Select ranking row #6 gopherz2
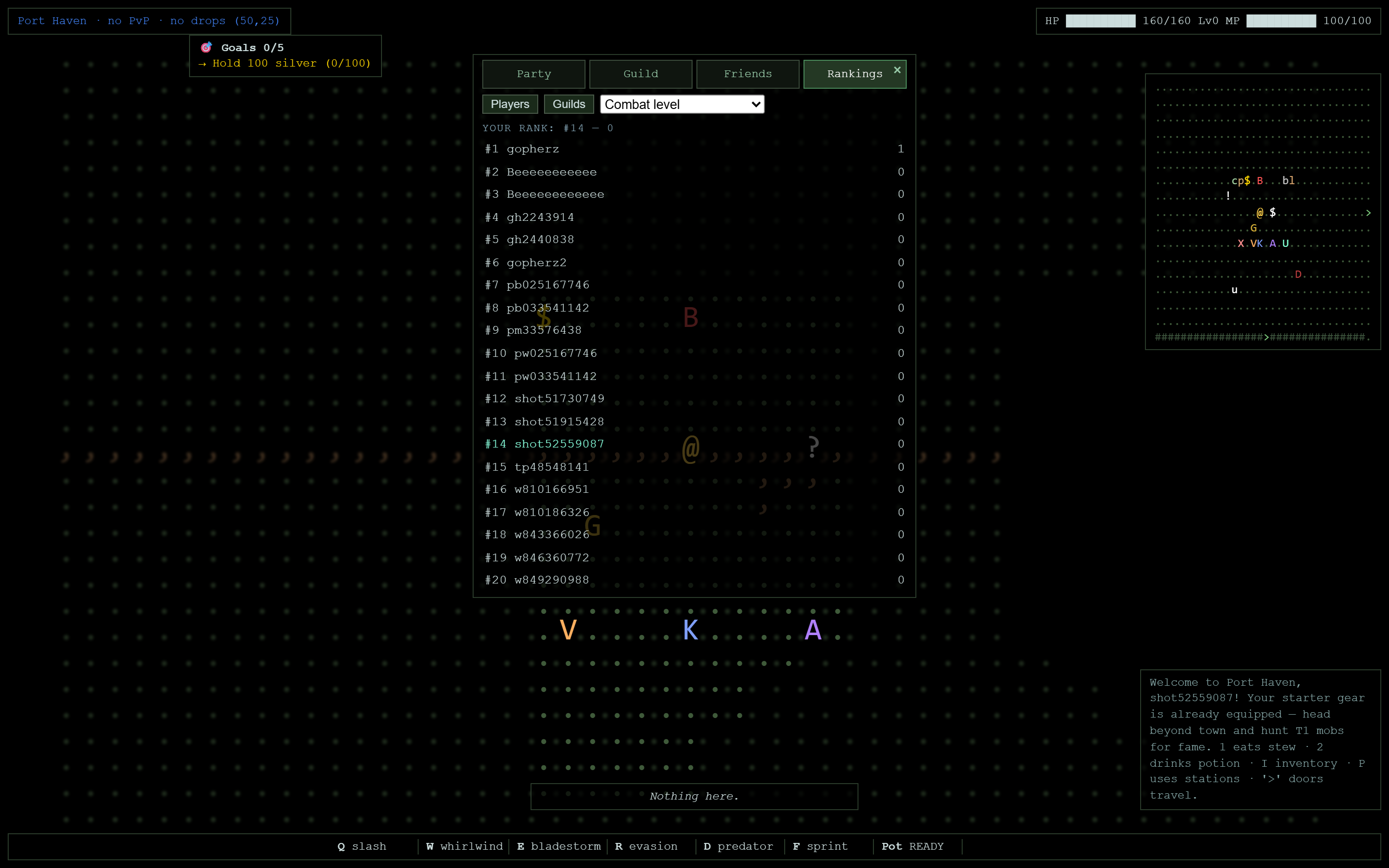 click(694, 262)
